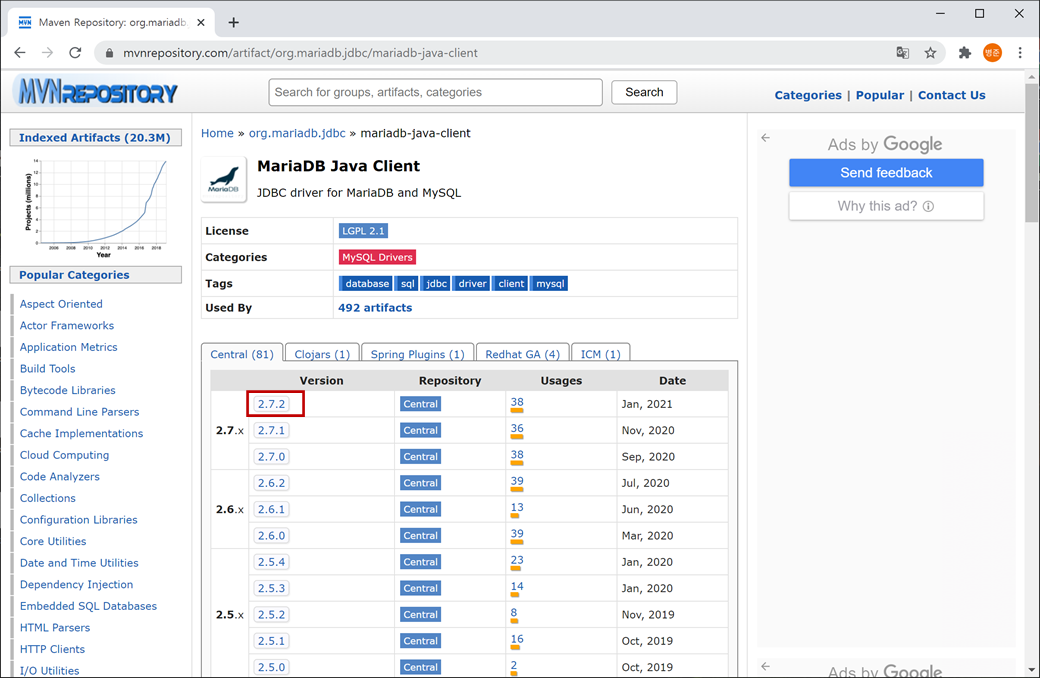Click the browser forward arrow

coord(47,52)
